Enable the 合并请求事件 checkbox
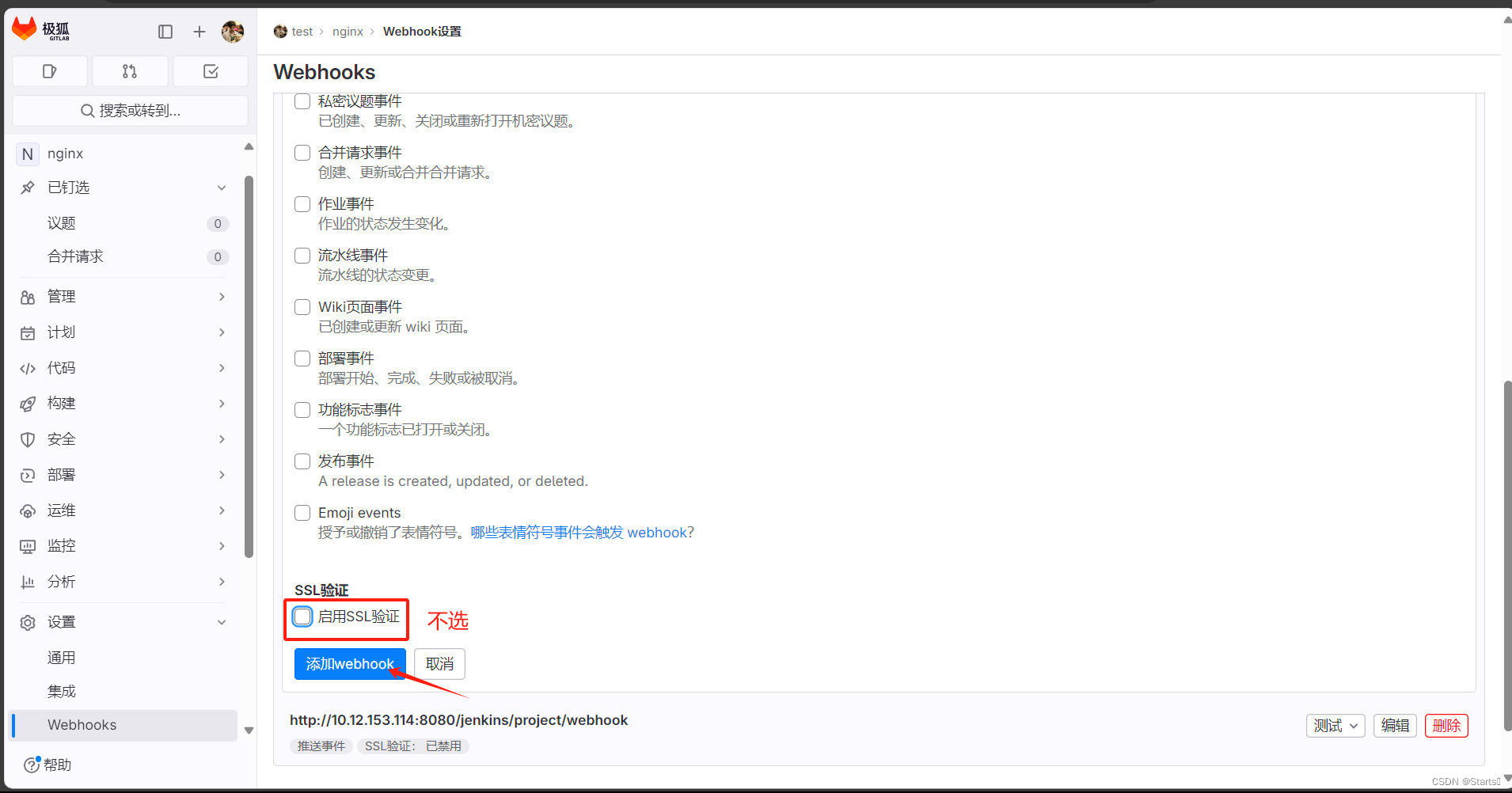1512x793 pixels. [x=302, y=152]
